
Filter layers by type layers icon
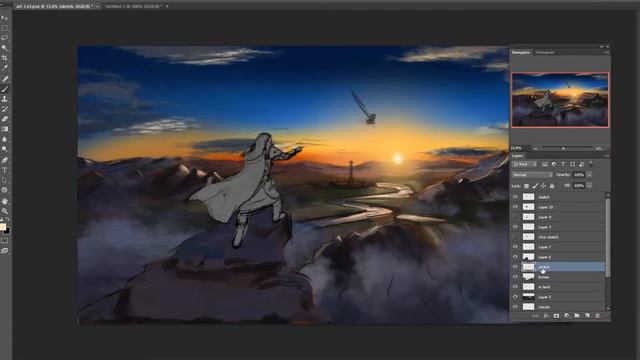(563, 164)
